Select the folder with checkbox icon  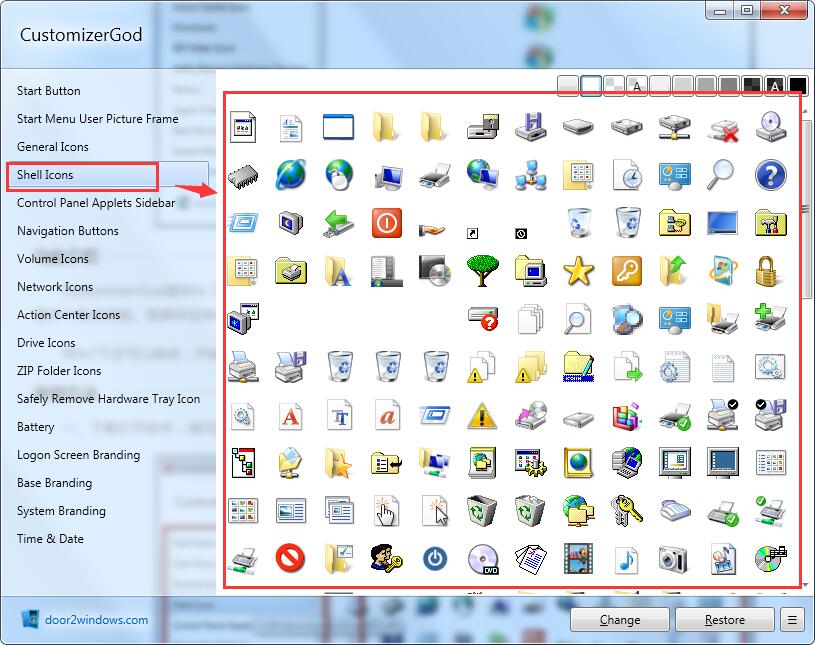point(338,558)
